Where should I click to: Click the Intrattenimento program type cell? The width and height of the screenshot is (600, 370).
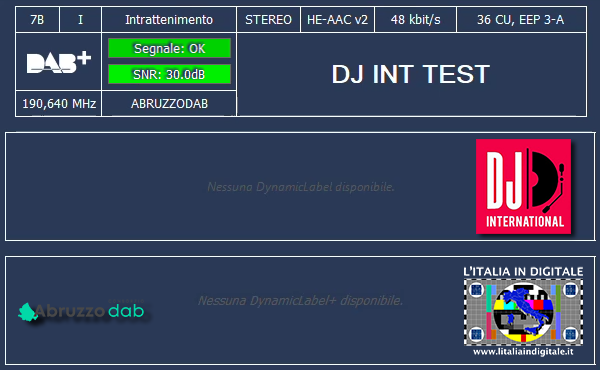[x=169, y=20]
